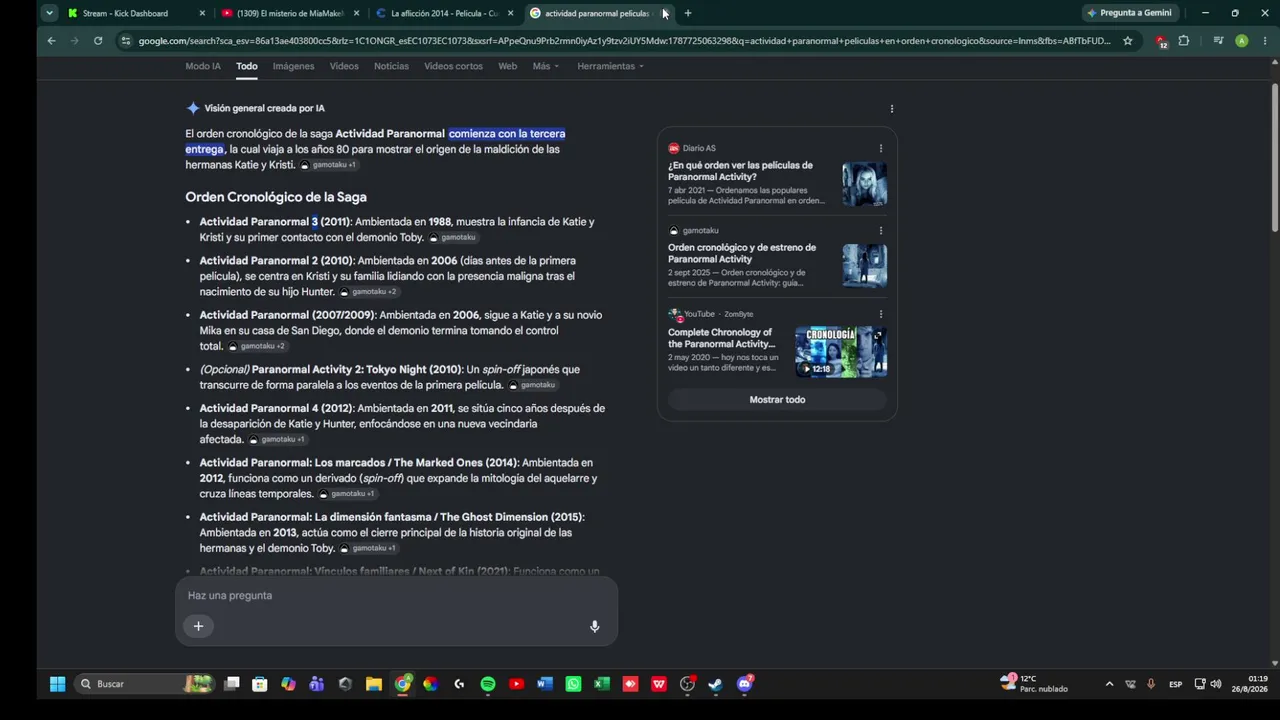Click the CRONOLOGÍA video thumbnail
This screenshot has height=720, width=1280.
pyautogui.click(x=841, y=352)
